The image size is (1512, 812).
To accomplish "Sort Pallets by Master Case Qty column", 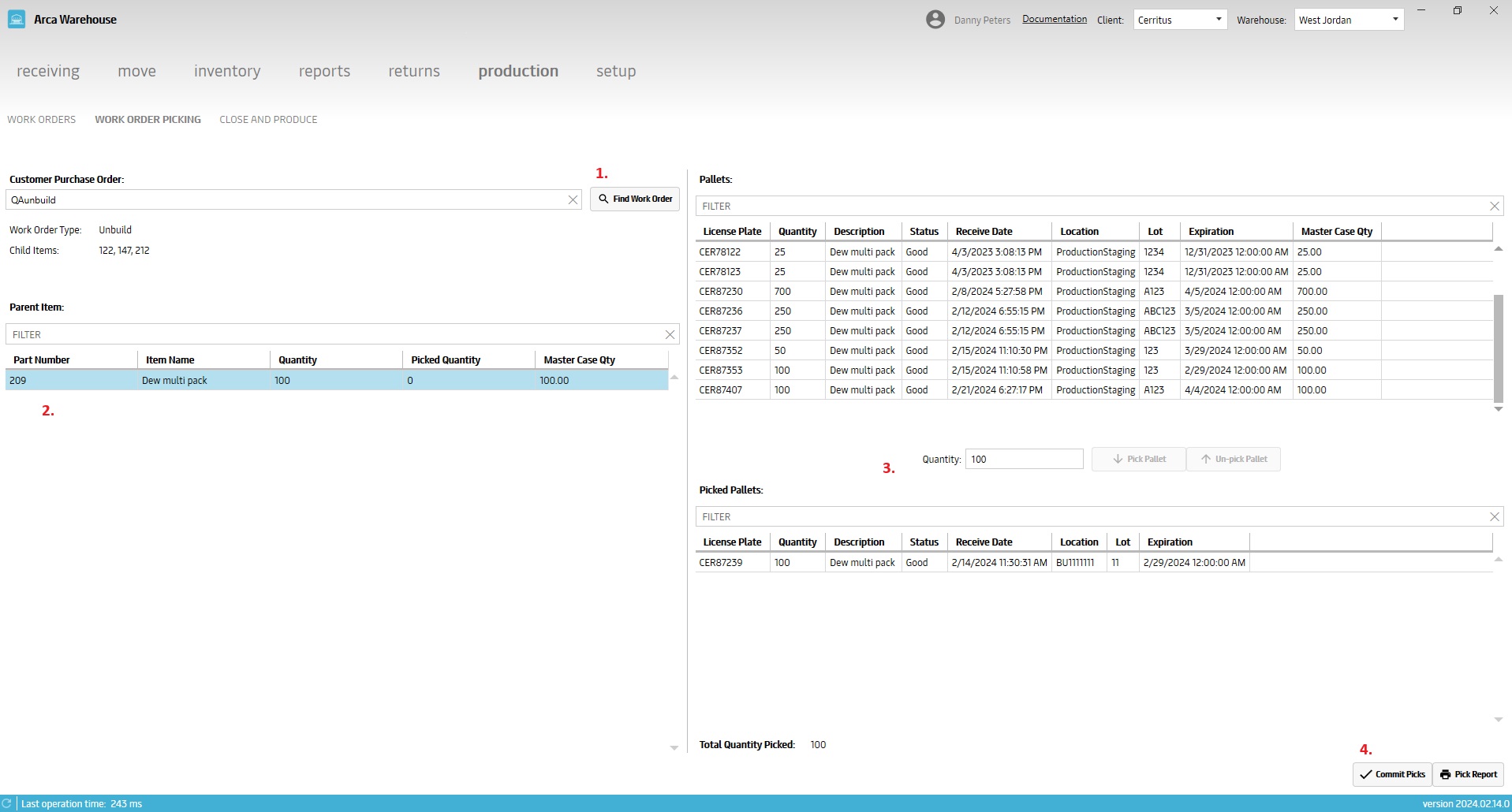I will pos(1337,232).
